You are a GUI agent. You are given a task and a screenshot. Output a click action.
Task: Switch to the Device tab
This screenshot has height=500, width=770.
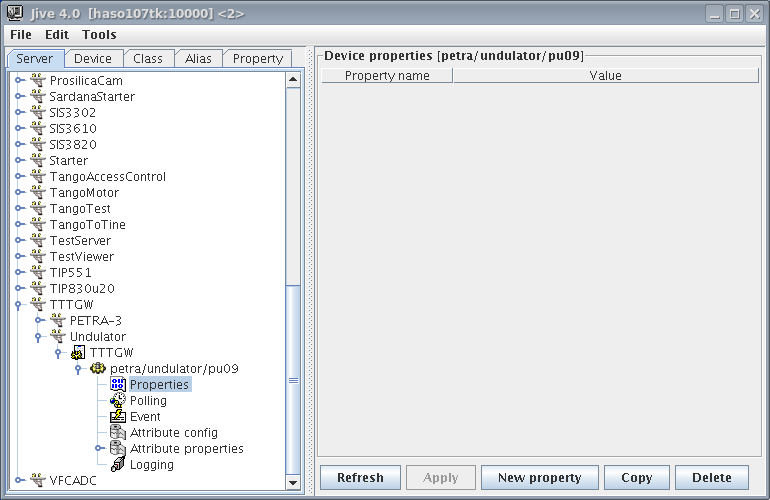93,58
